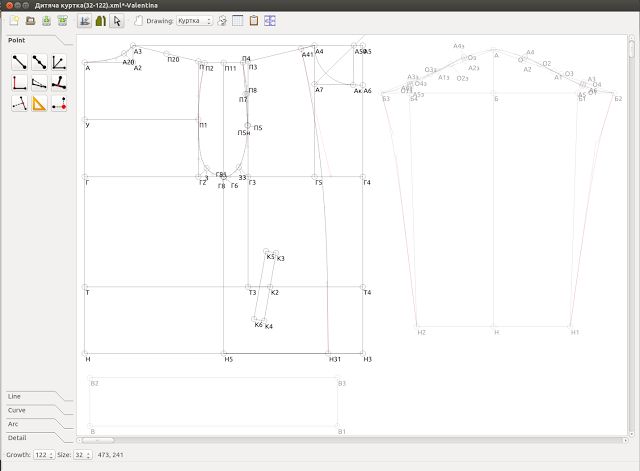Click the layout toolbar icon
The image size is (640, 471).
coord(270,21)
